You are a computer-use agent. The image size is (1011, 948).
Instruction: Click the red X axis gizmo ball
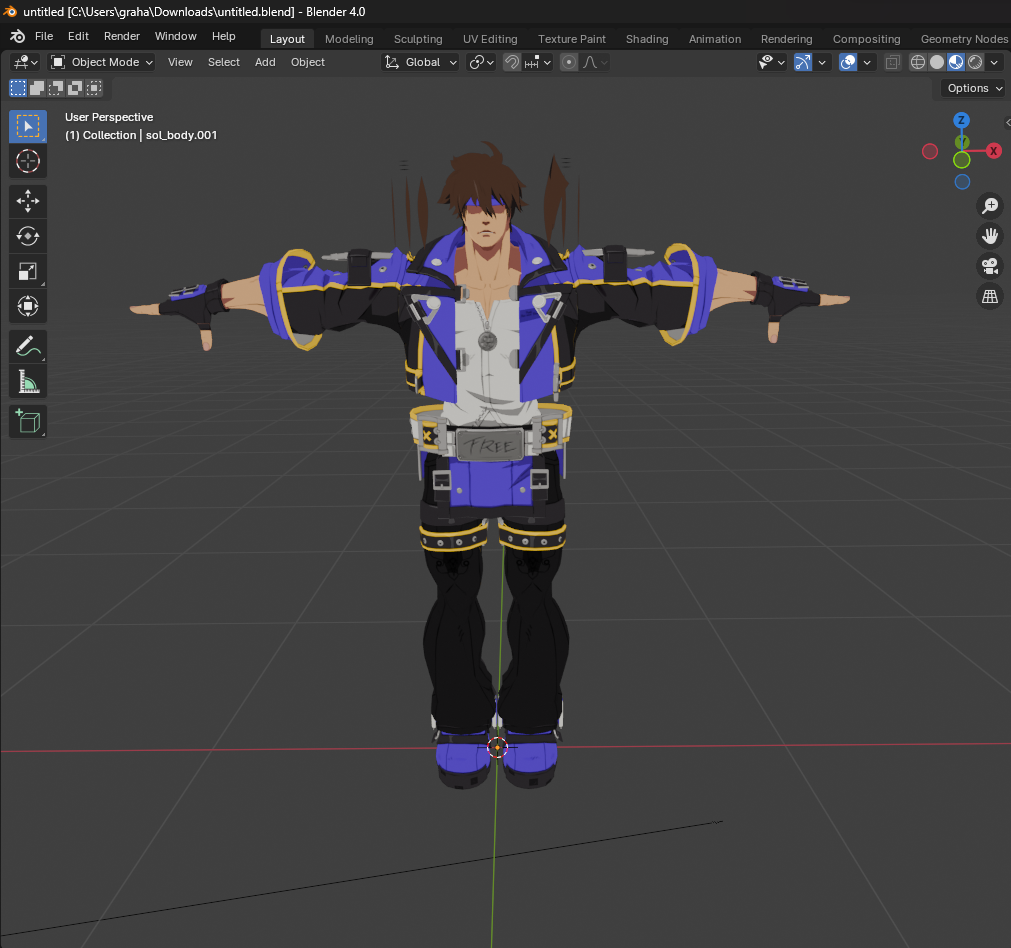point(994,151)
